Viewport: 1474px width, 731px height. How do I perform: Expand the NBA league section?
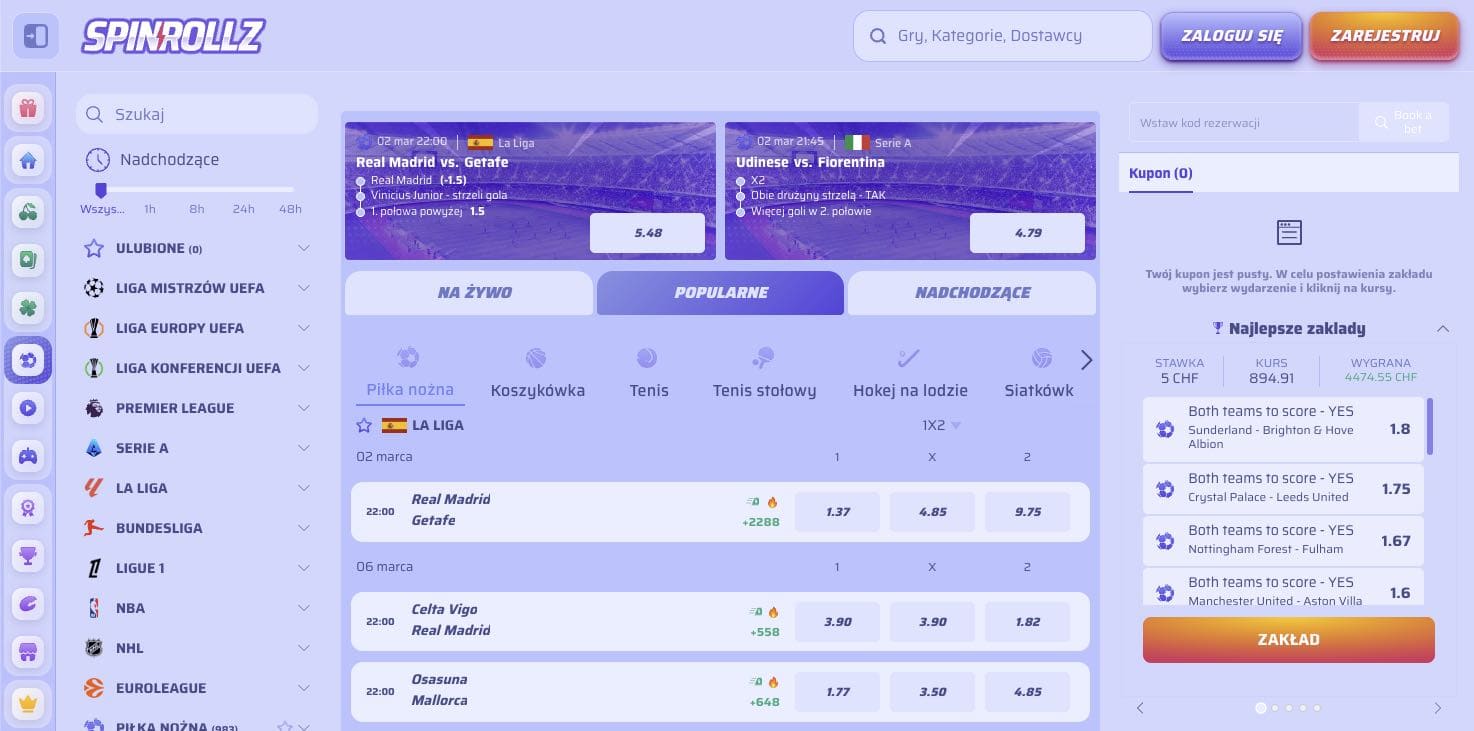tap(304, 608)
